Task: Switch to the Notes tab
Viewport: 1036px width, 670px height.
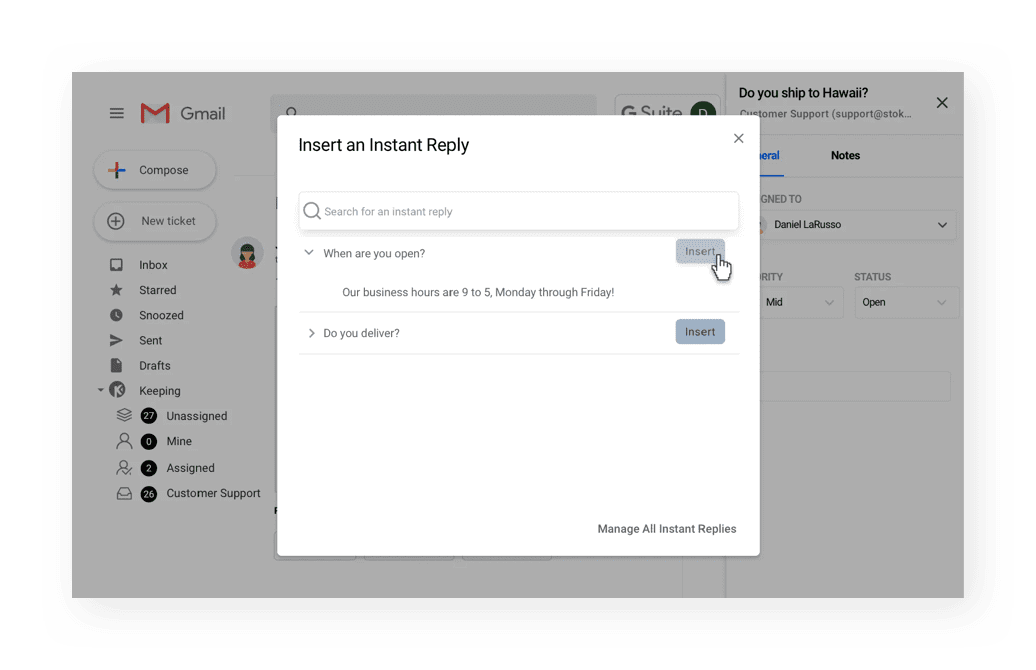Action: [x=845, y=155]
